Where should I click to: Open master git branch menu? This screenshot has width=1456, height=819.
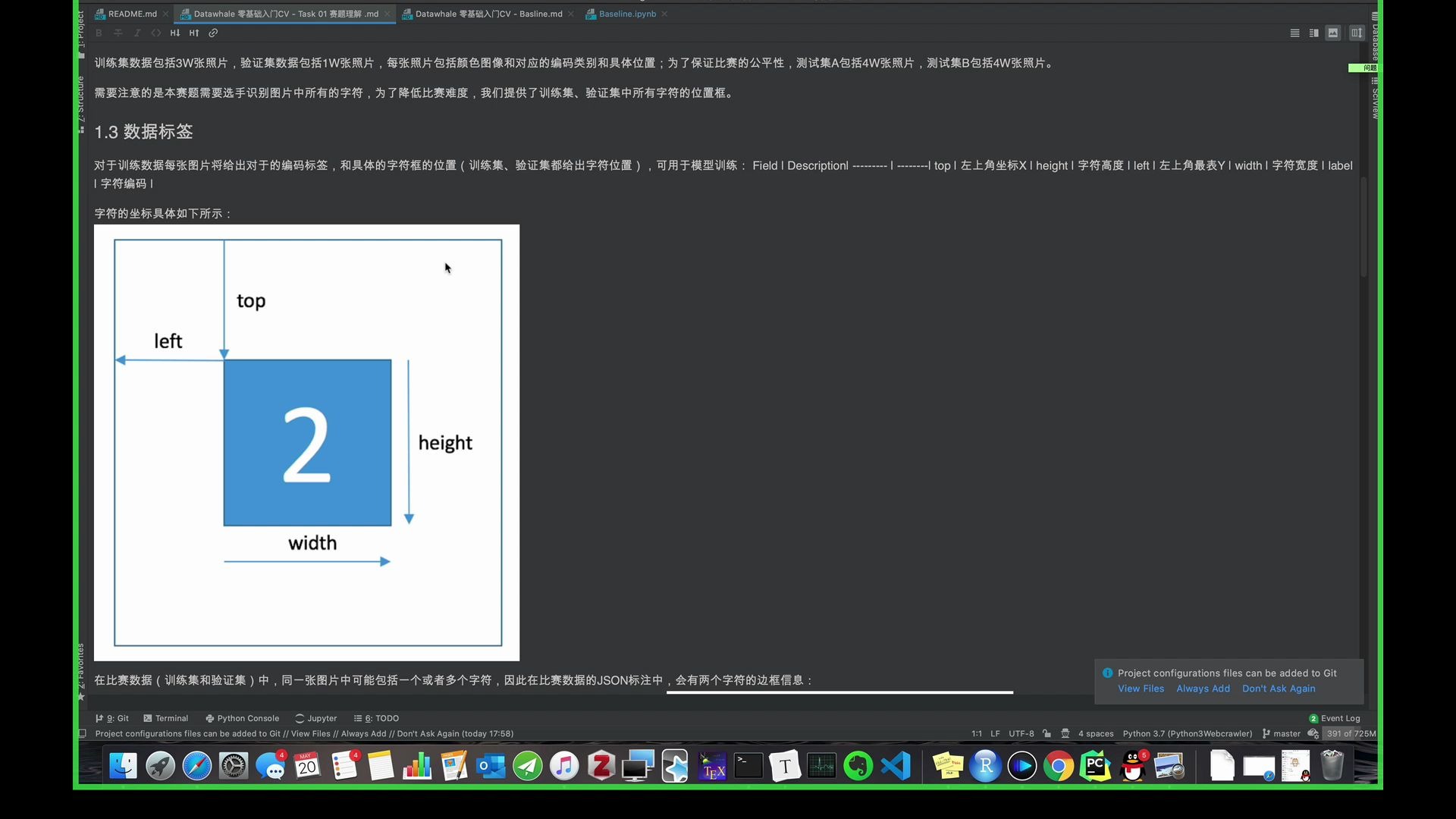click(1281, 733)
